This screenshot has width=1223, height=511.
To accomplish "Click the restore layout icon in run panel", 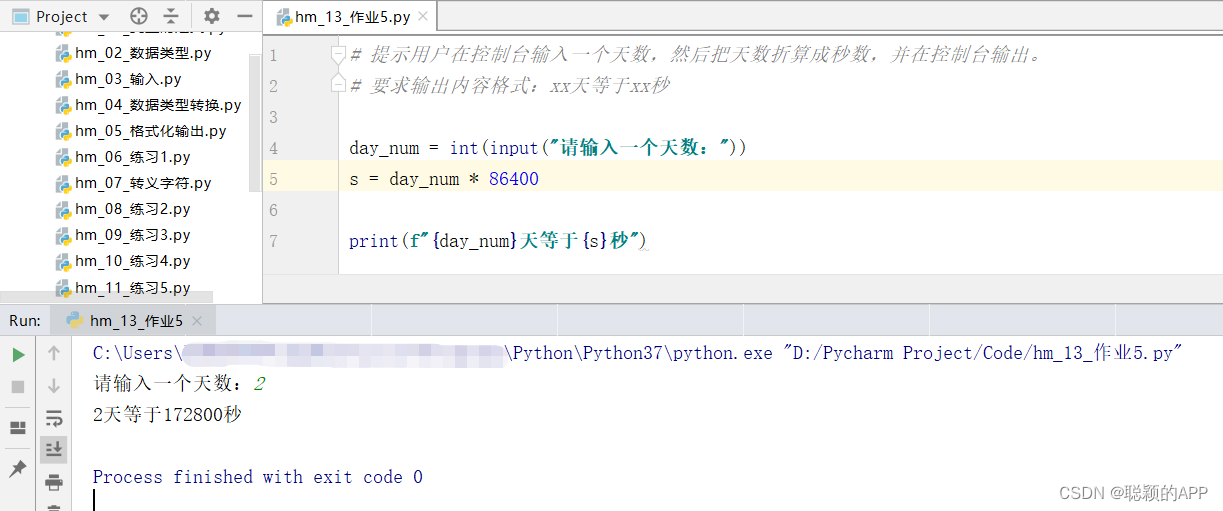I will pos(18,428).
